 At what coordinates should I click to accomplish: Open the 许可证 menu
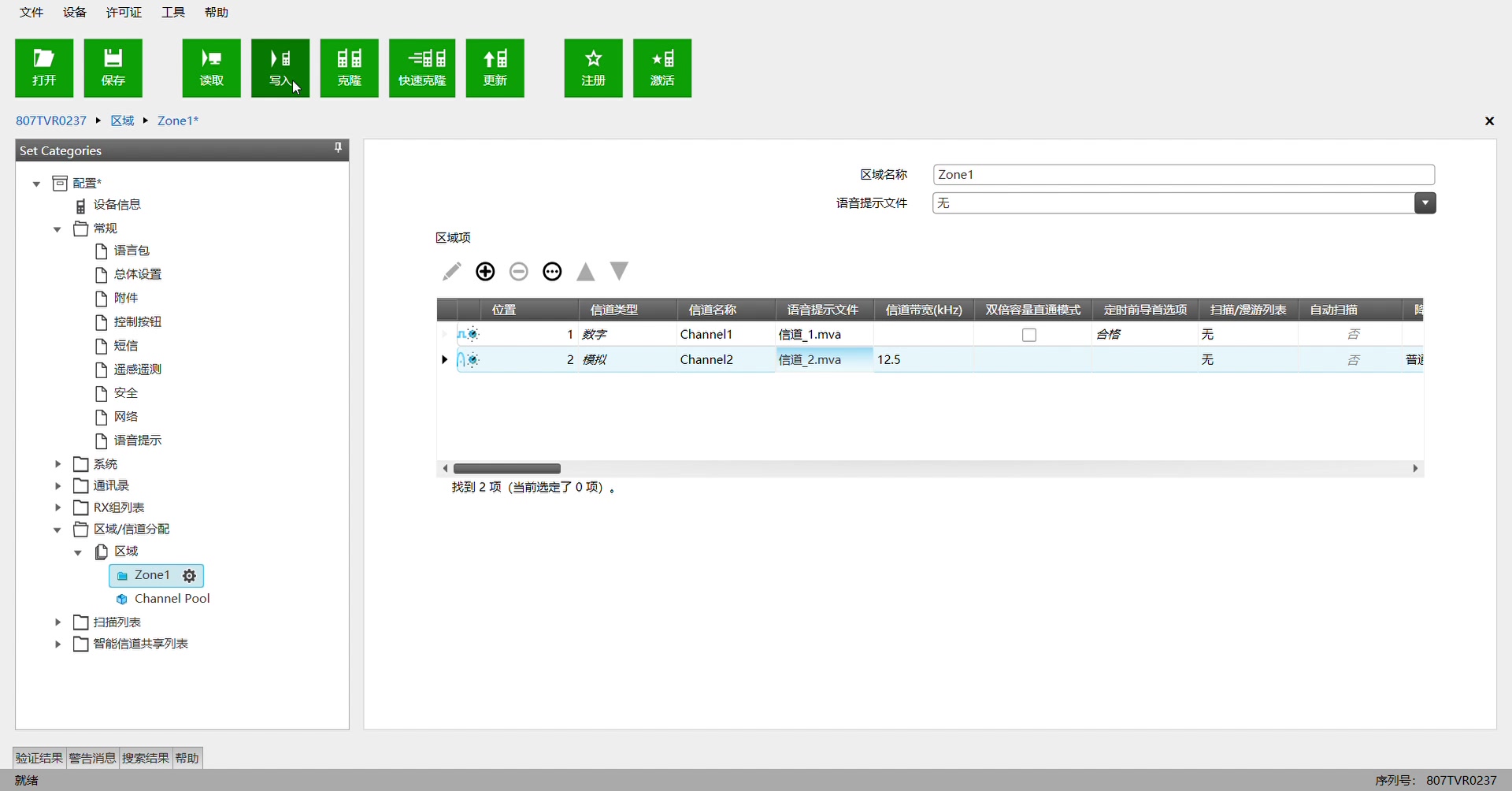(x=124, y=13)
